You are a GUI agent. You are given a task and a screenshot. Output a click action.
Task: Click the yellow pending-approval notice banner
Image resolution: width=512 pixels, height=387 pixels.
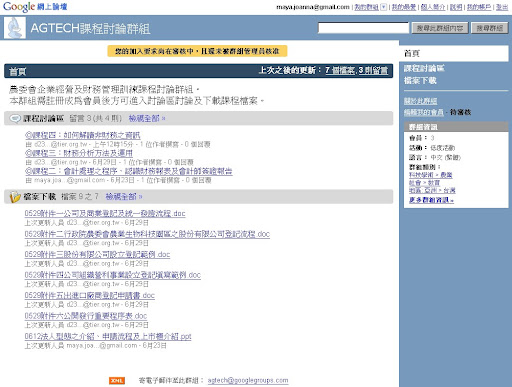tap(197, 51)
